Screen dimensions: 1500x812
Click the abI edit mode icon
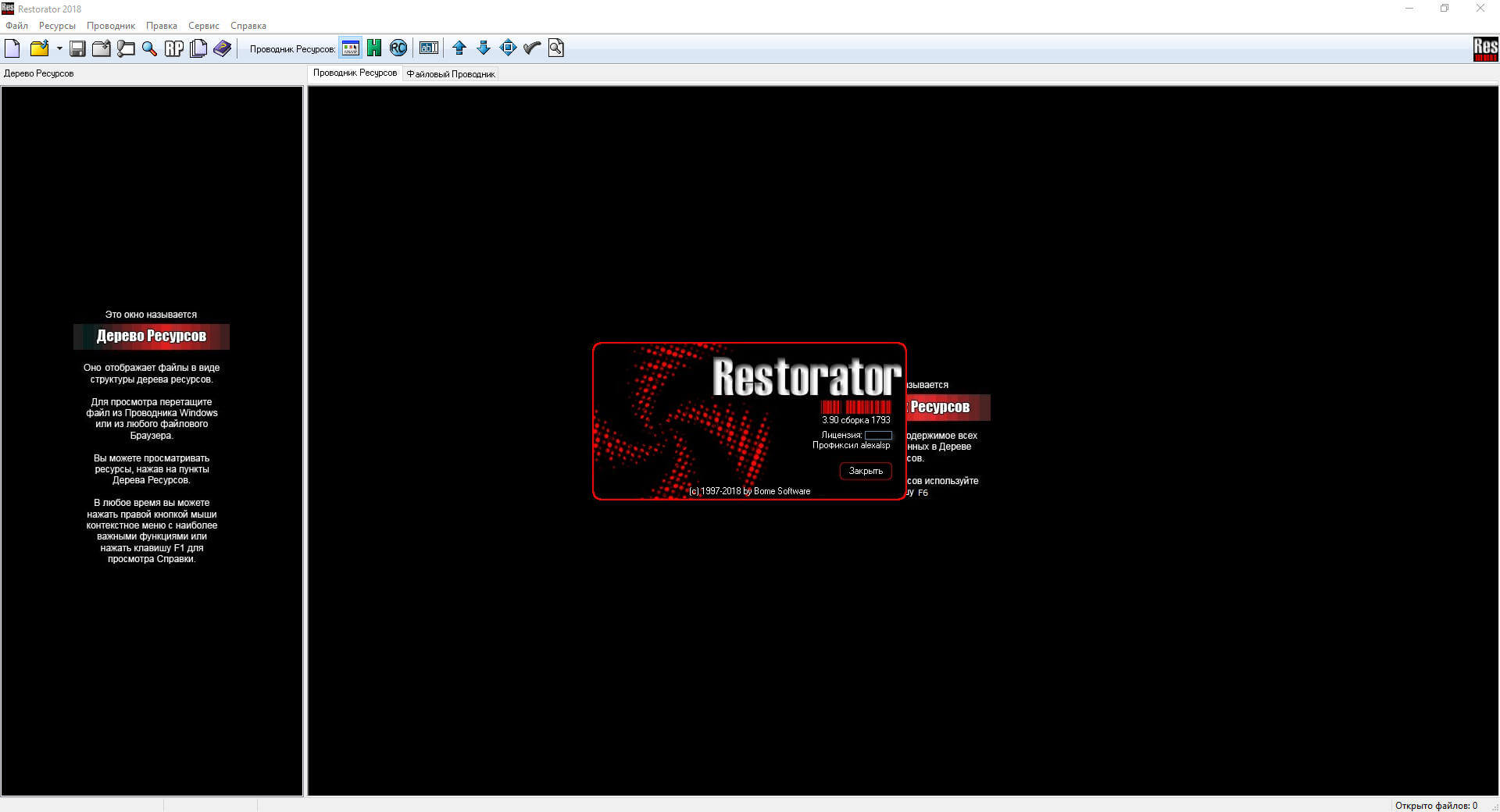(429, 48)
